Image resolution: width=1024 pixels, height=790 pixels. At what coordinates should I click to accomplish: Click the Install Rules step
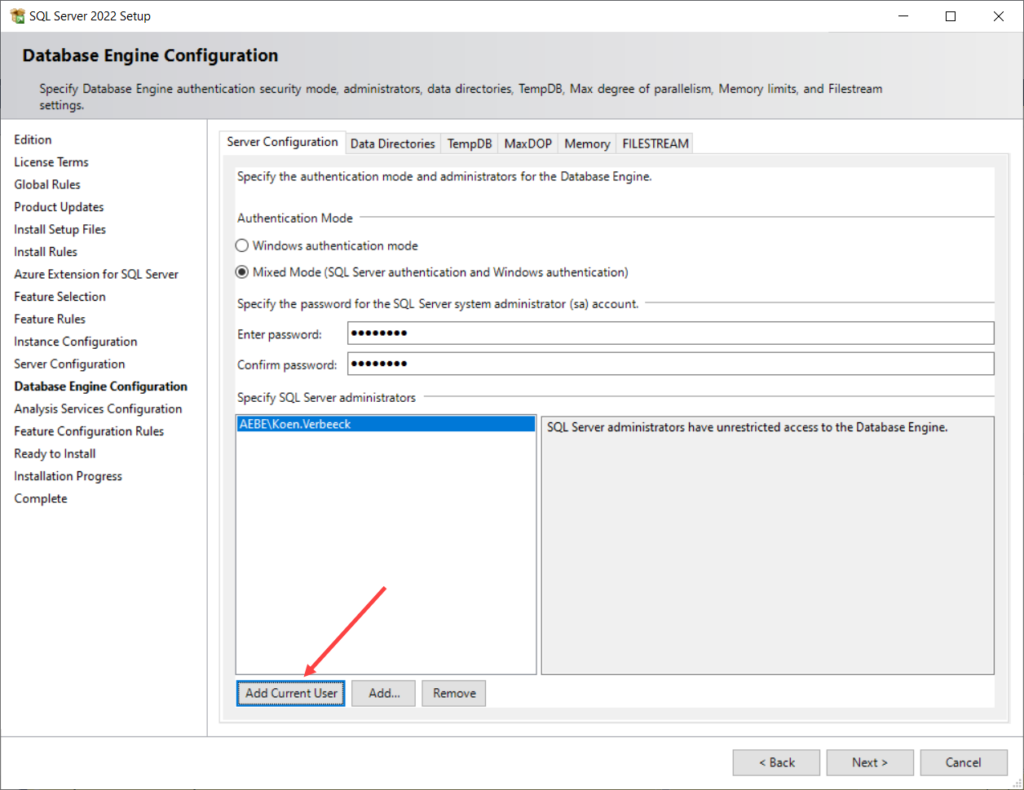point(46,251)
